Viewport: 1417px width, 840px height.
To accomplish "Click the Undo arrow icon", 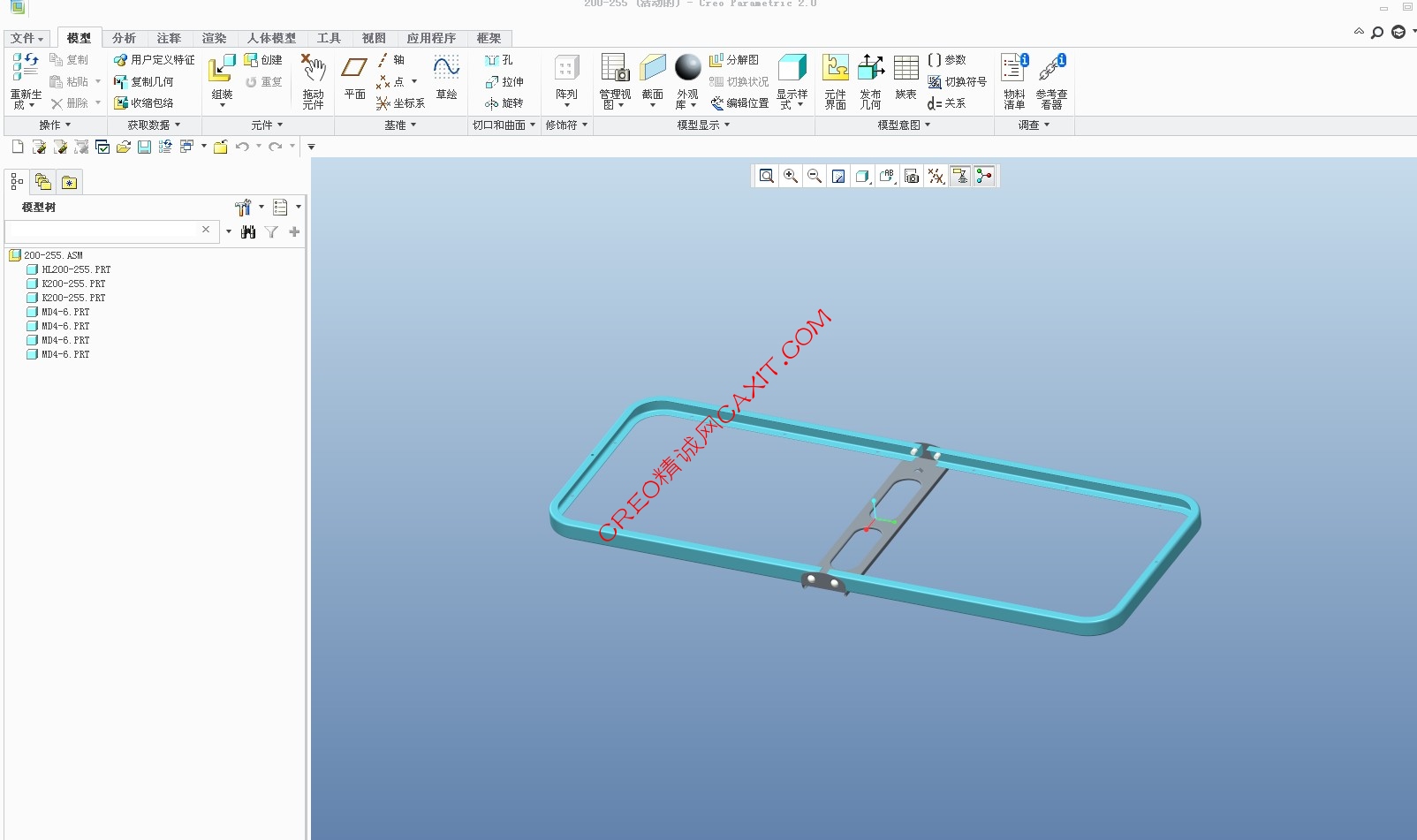I will 241,147.
